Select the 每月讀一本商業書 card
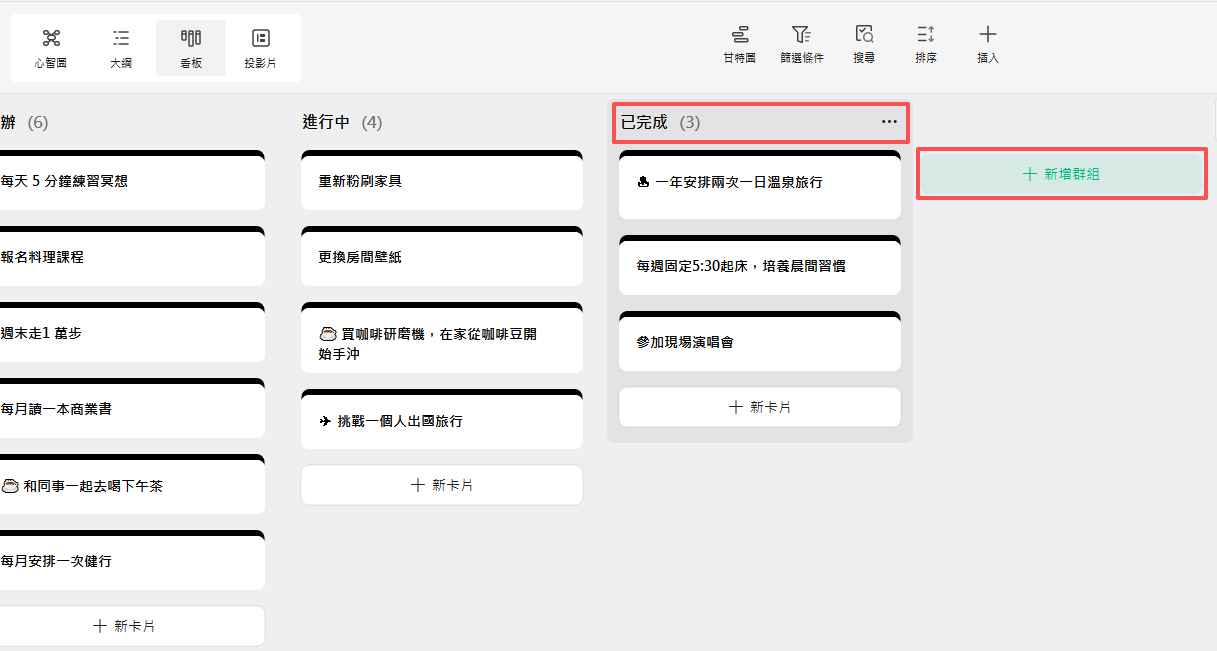The width and height of the screenshot is (1217, 651). [133, 408]
